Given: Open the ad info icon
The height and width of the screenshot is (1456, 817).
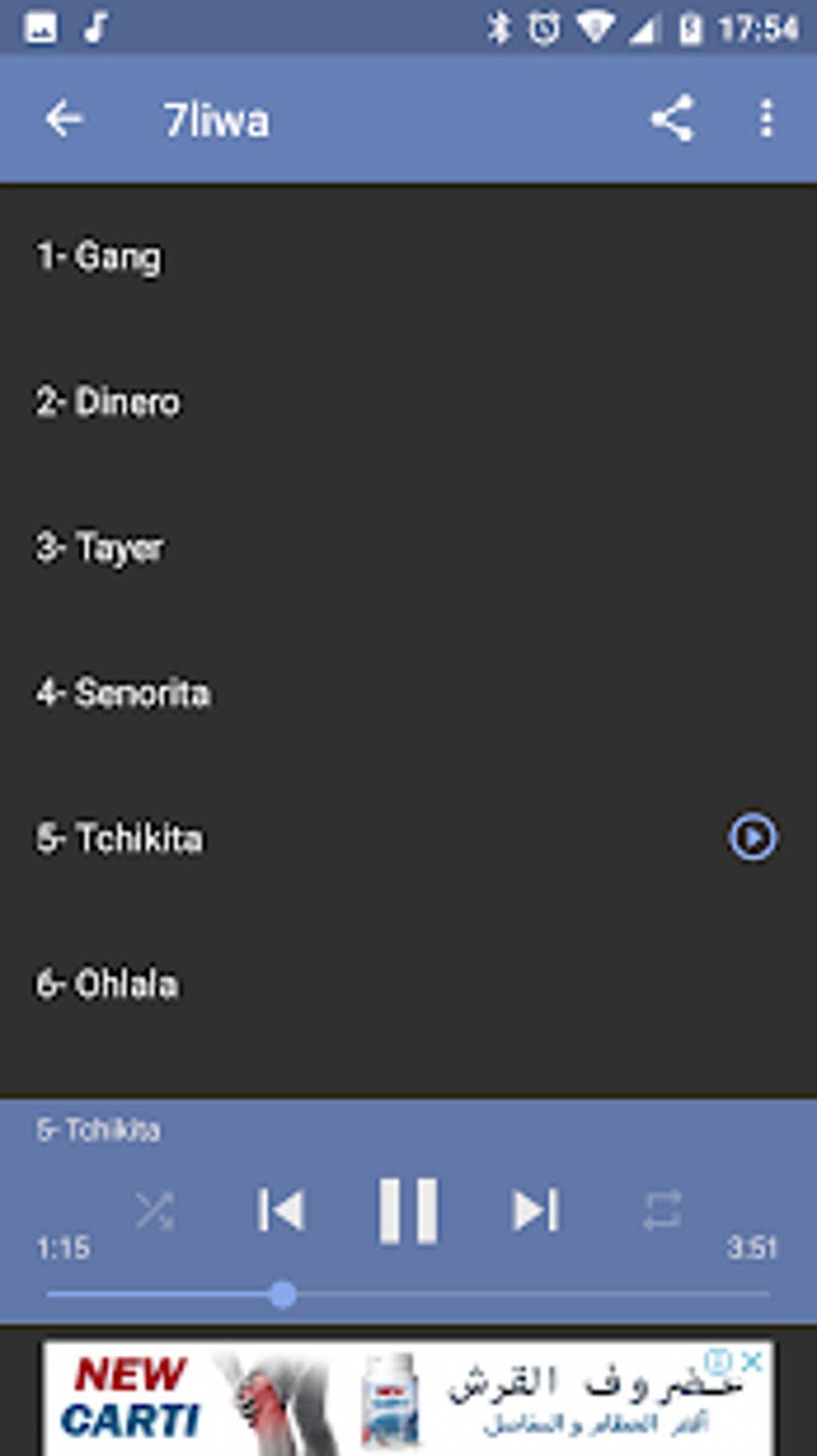Looking at the screenshot, I should coord(718,1360).
